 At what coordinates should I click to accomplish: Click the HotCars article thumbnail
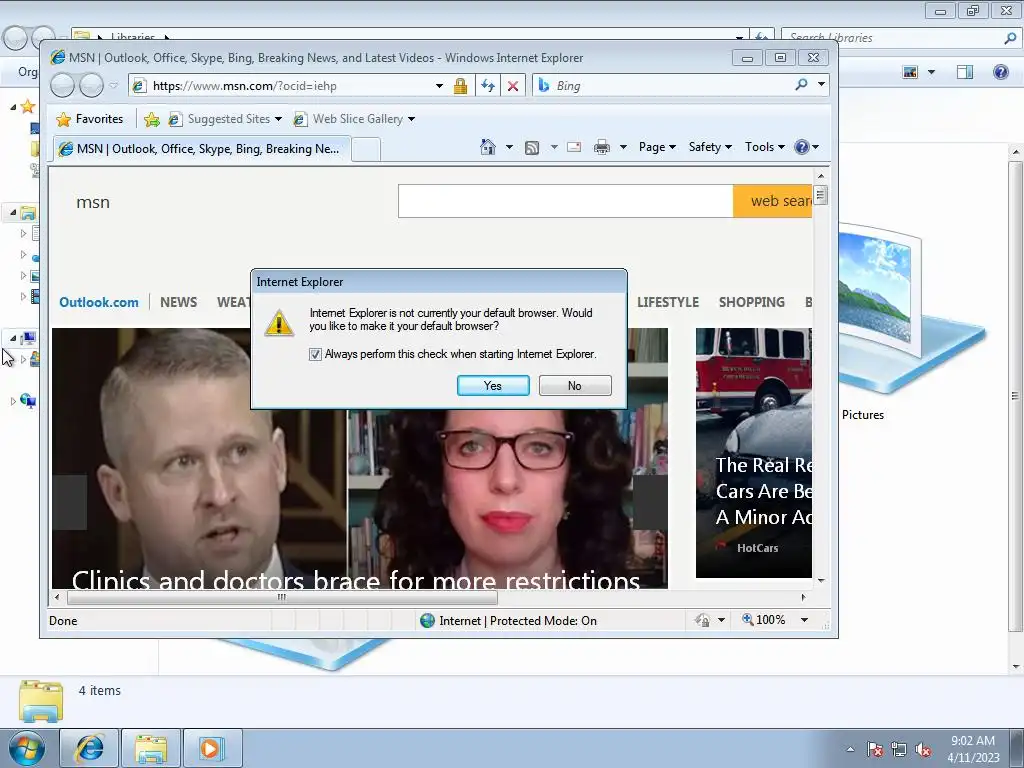click(754, 453)
